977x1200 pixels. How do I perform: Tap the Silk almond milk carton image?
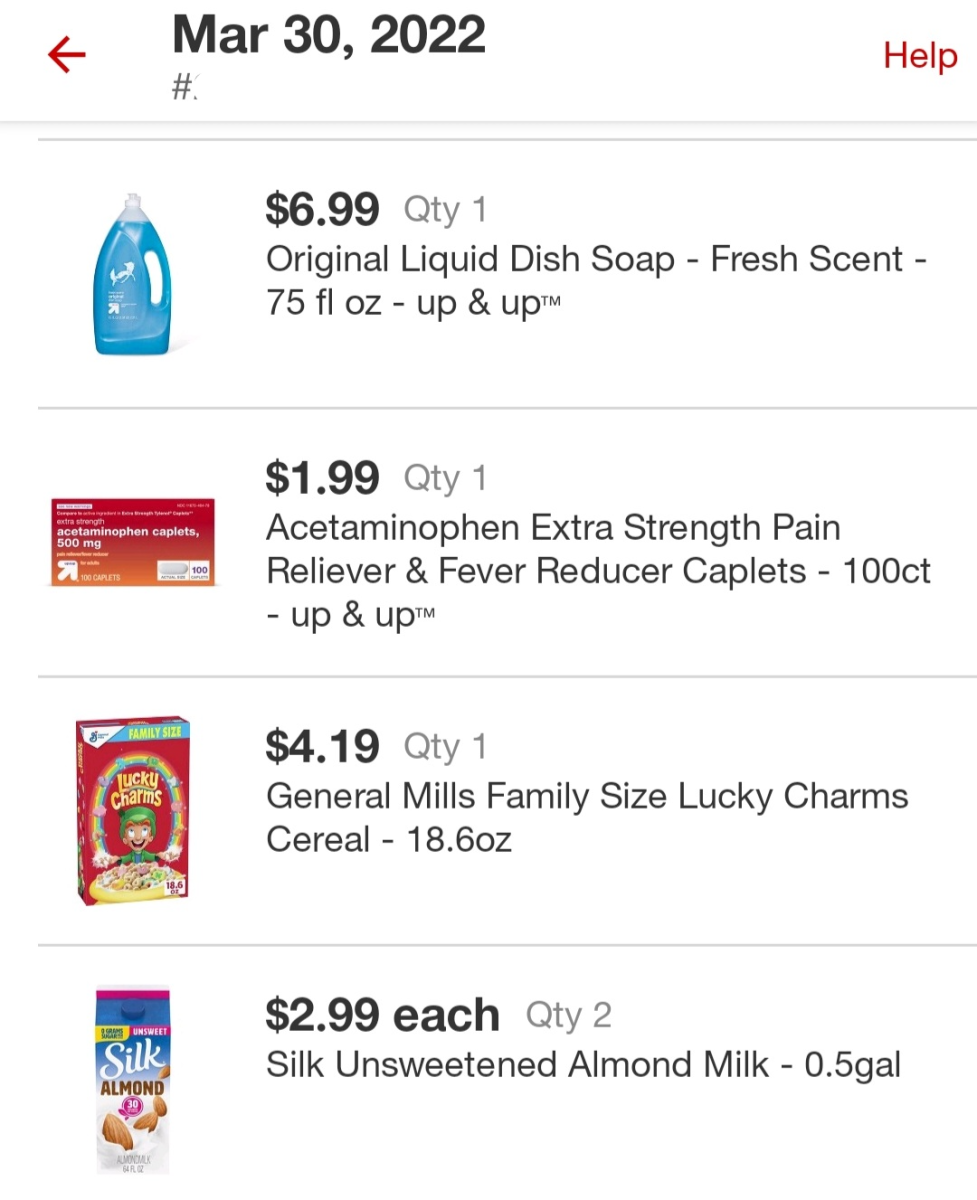[x=132, y=1078]
